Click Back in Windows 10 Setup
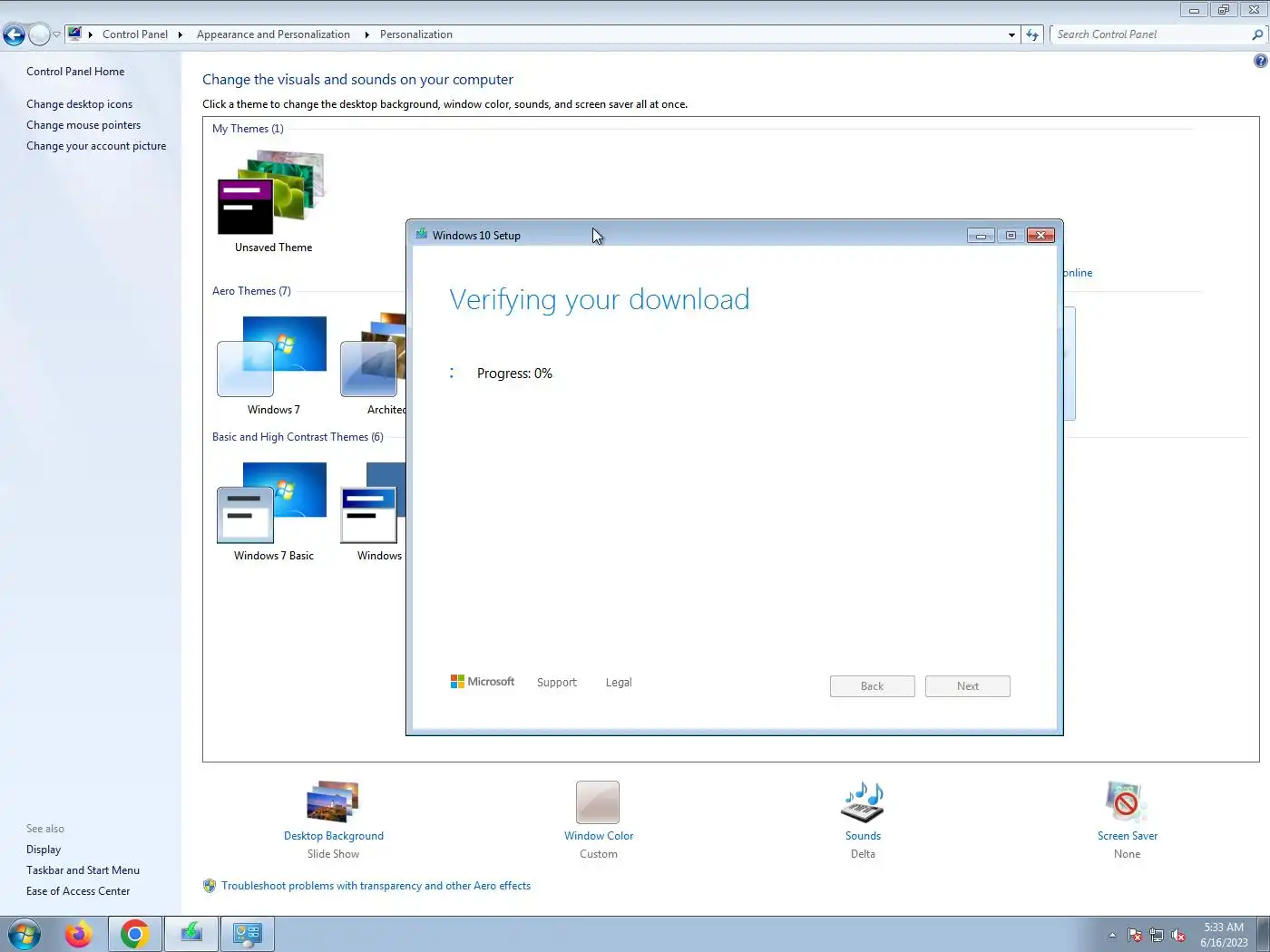Screen dimensions: 1270x952 872,686
